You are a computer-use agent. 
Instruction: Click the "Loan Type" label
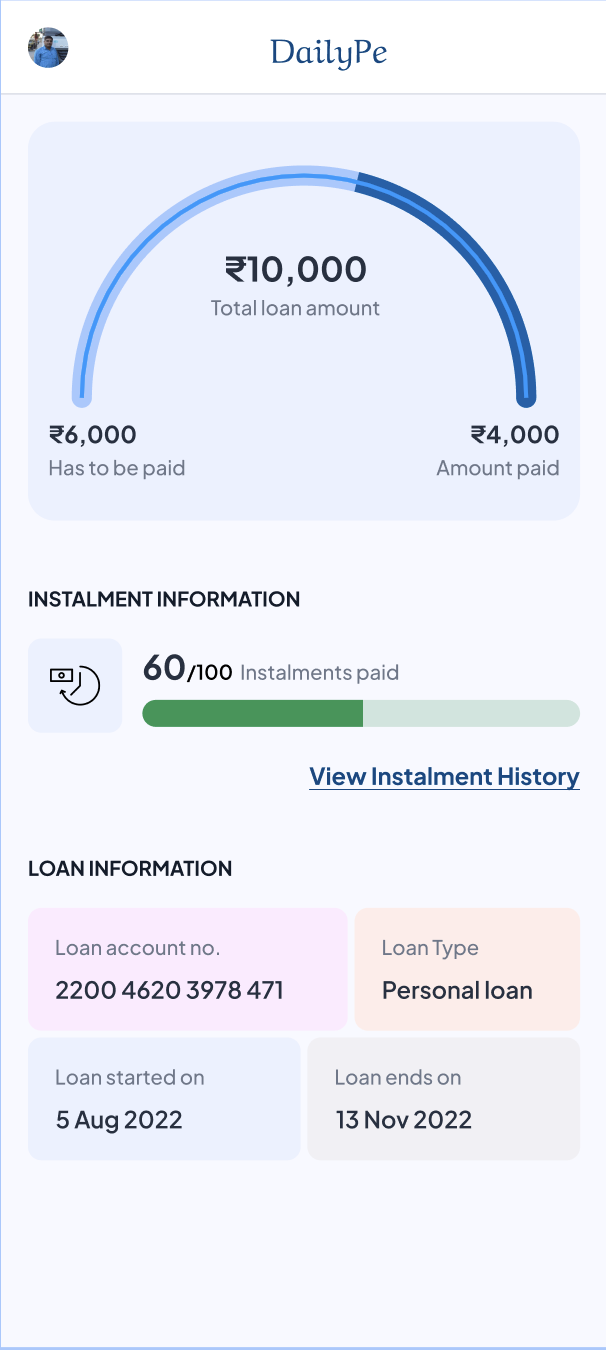pyautogui.click(x=430, y=948)
